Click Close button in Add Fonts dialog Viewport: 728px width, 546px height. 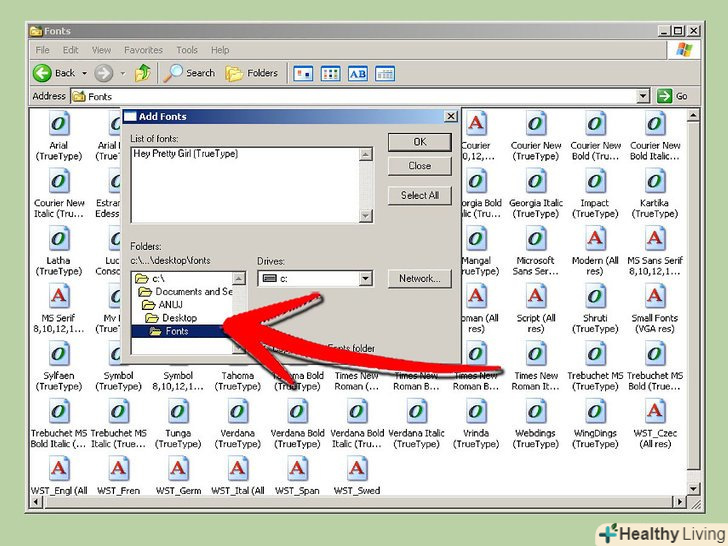tap(420, 166)
